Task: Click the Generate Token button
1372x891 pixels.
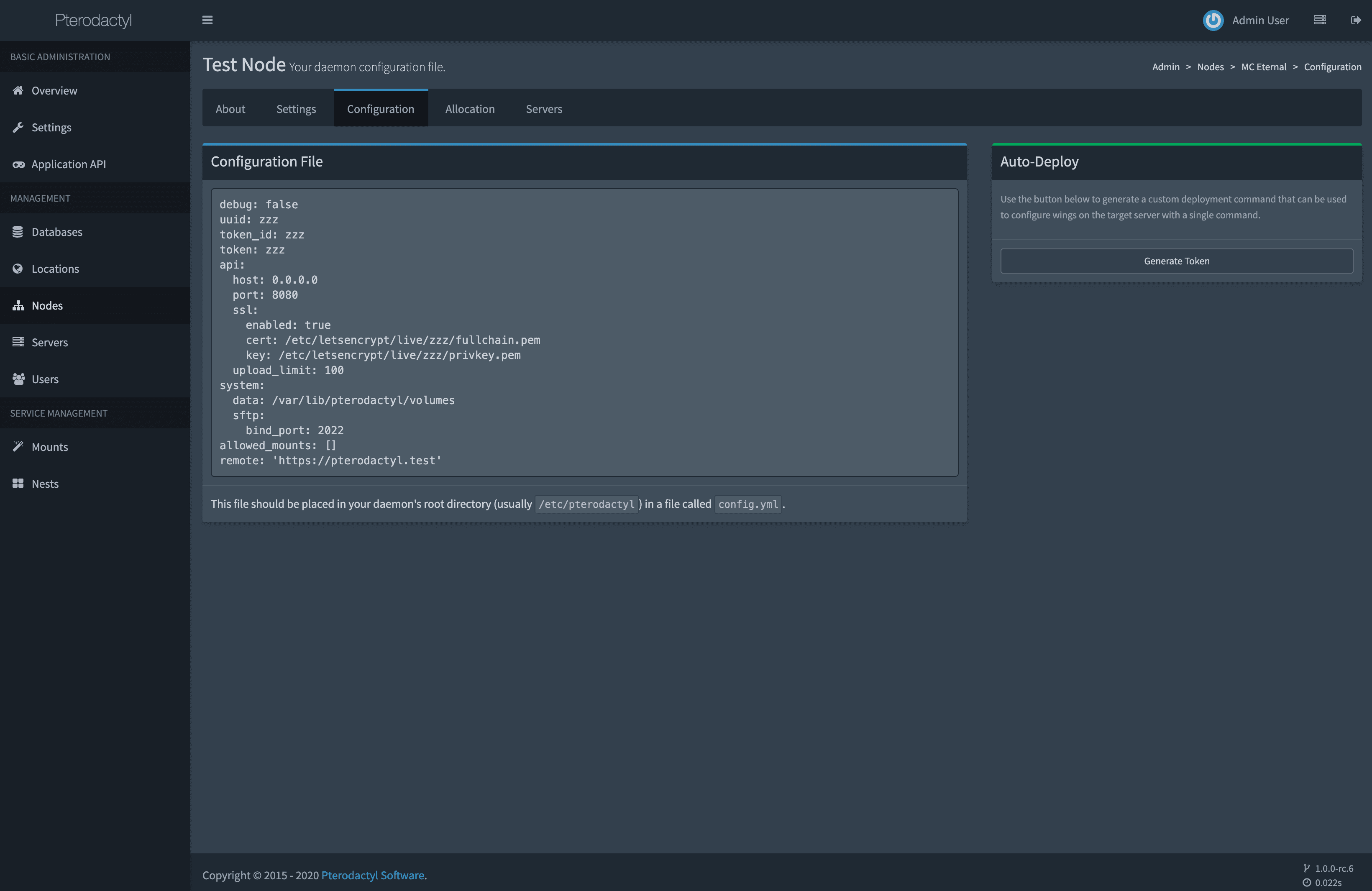Action: tap(1177, 261)
